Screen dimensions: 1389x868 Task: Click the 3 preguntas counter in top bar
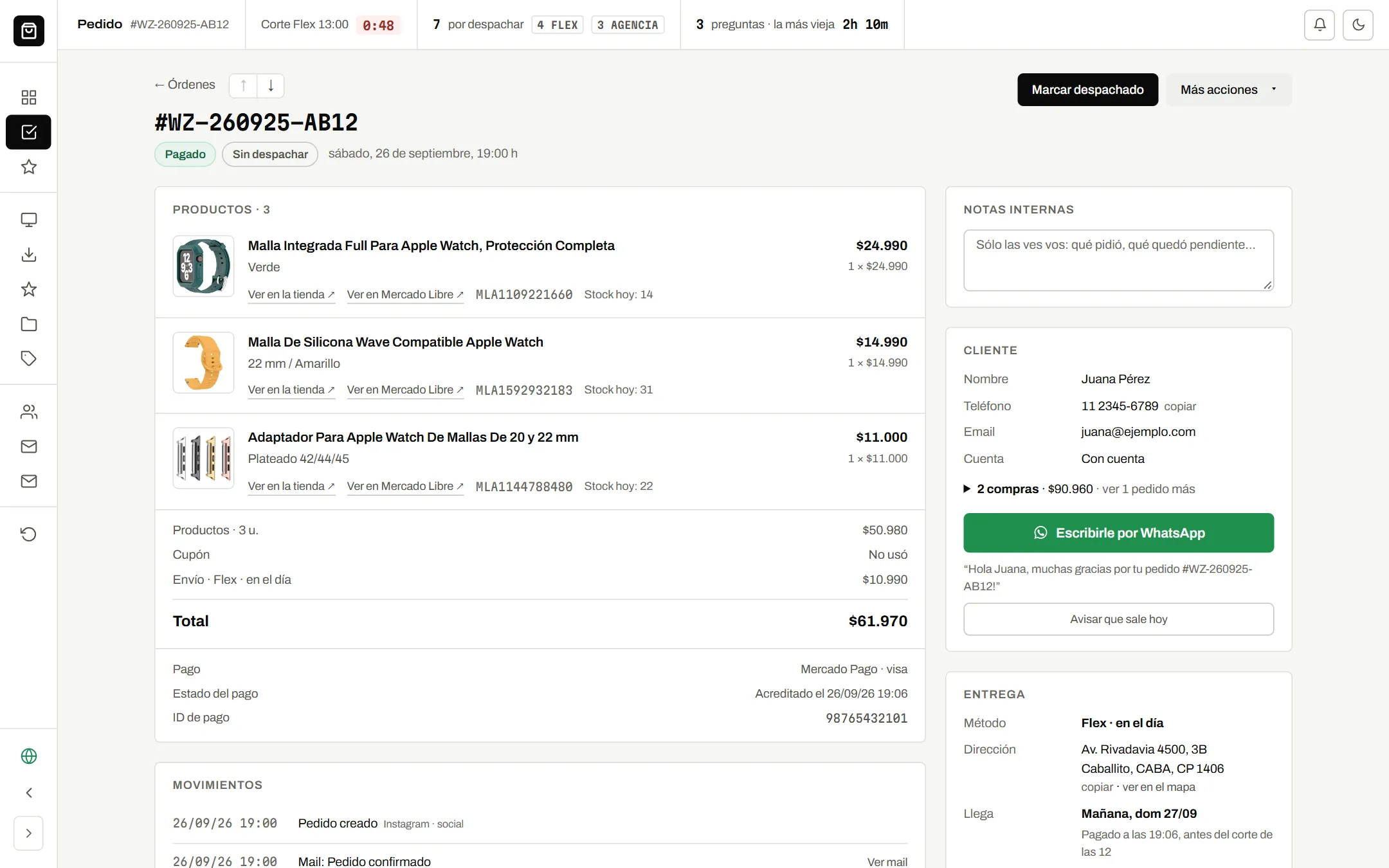(792, 24)
